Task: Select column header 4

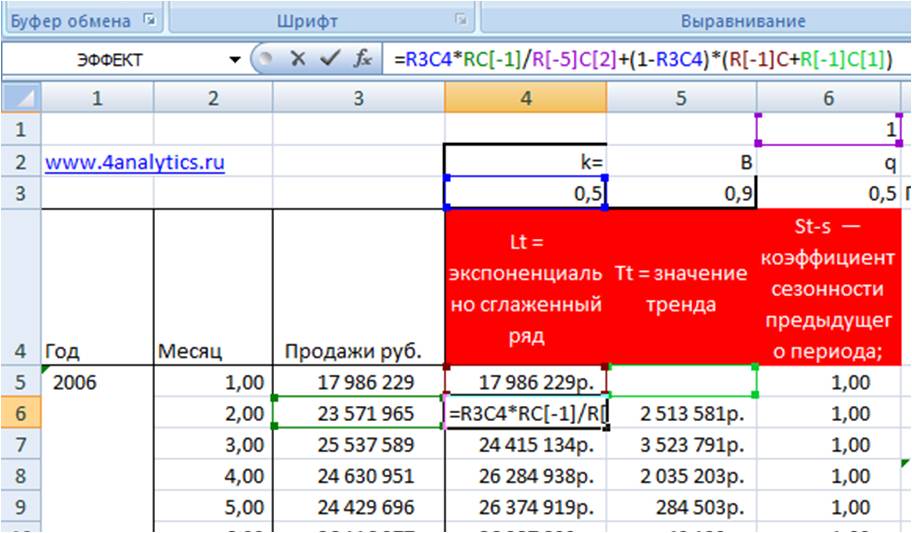Action: 526,98
